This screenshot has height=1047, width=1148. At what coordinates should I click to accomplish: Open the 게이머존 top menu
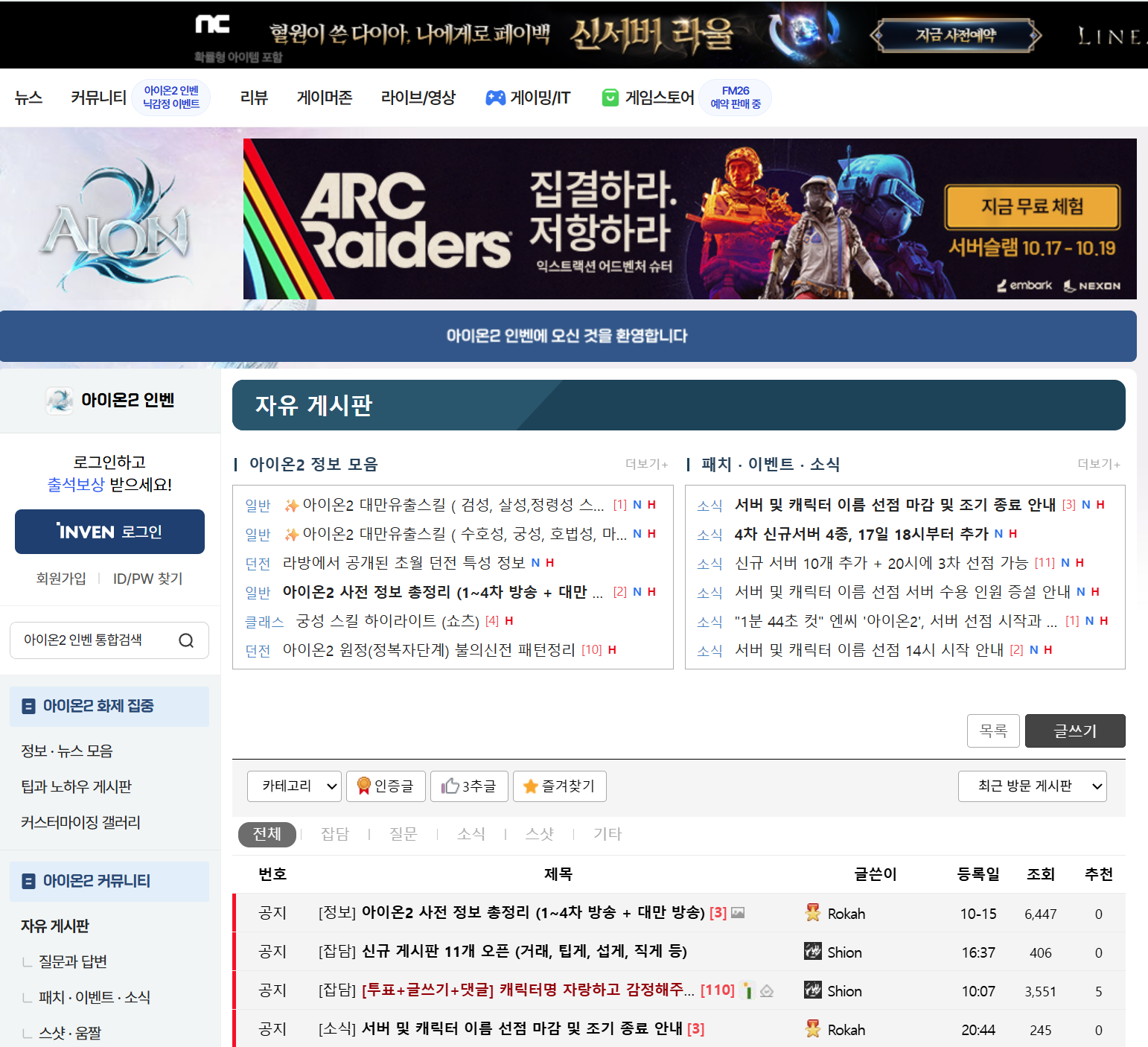325,98
